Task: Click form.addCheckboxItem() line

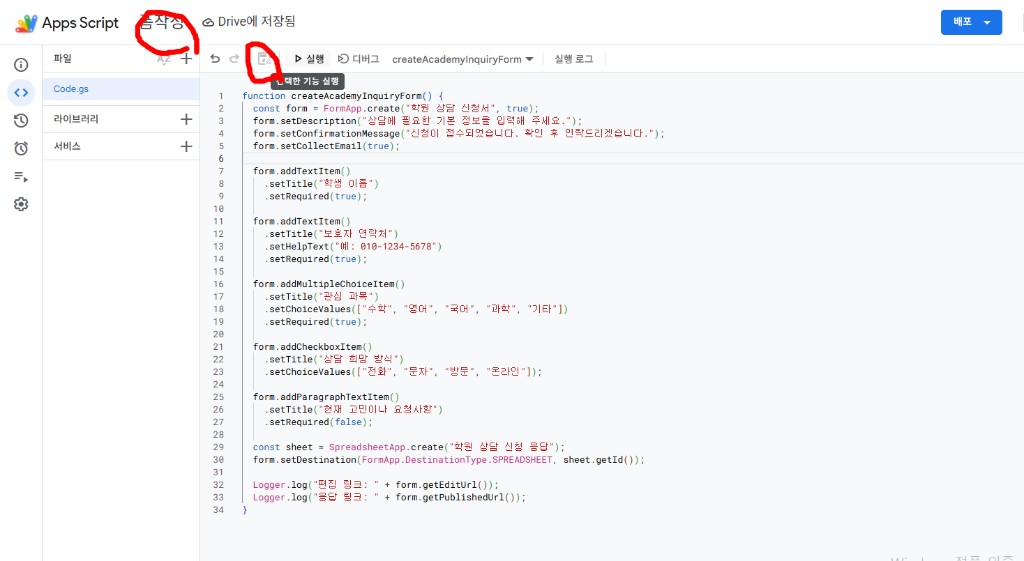Action: pyautogui.click(x=312, y=347)
